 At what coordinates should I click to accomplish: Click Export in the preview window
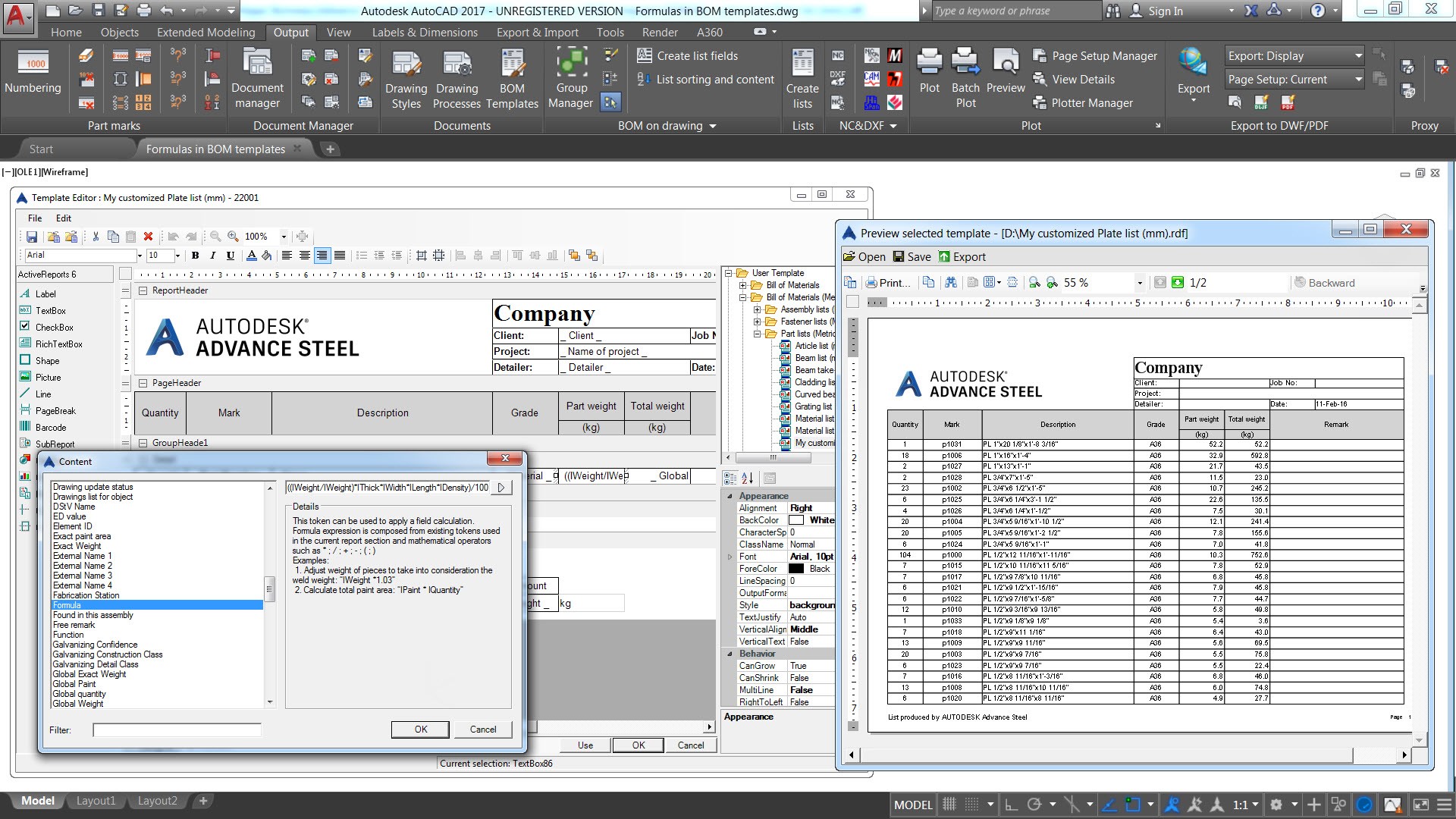(962, 257)
